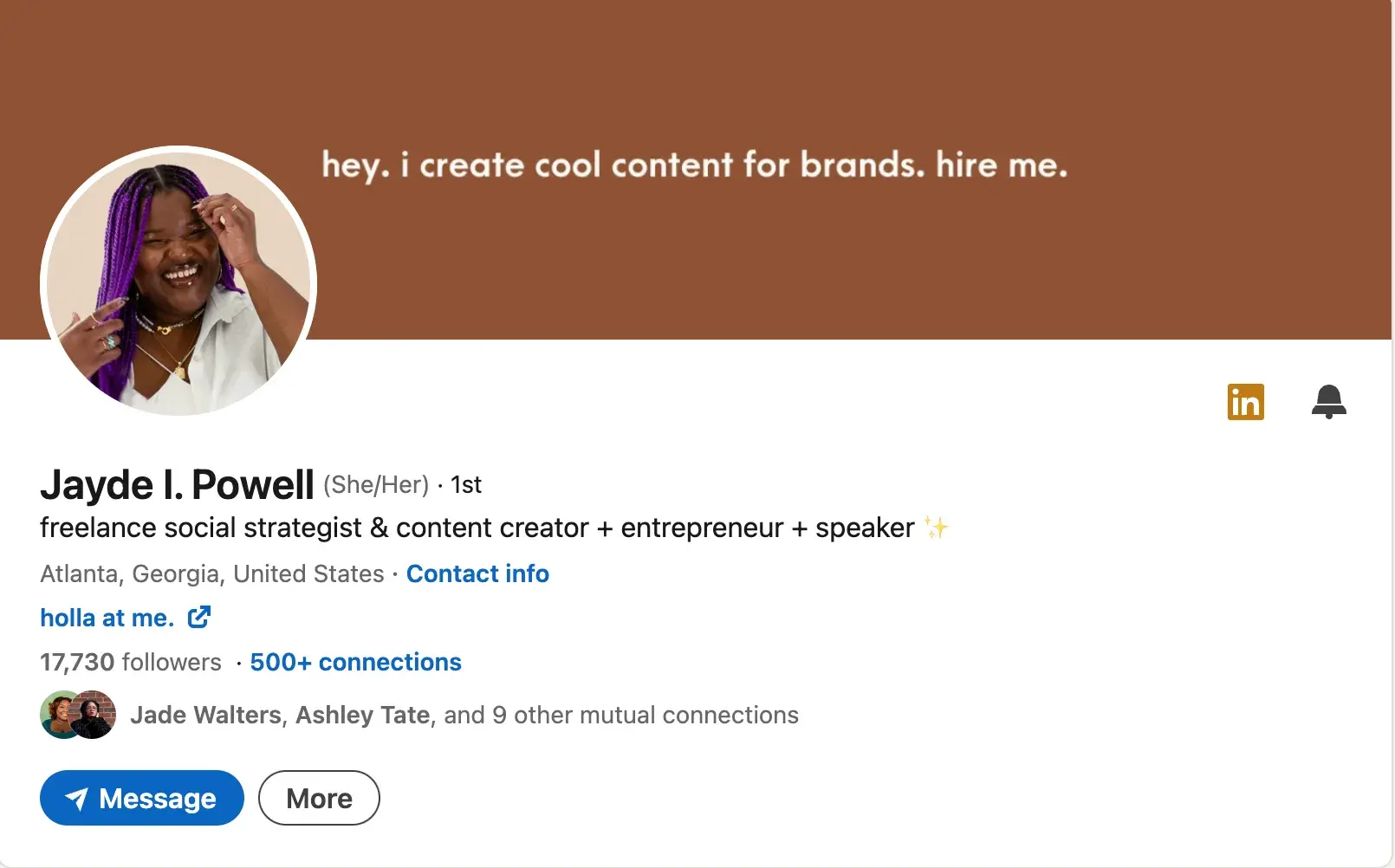1395x868 pixels.
Task: Open Jade Walters' mutual connection profile
Action: 205,715
